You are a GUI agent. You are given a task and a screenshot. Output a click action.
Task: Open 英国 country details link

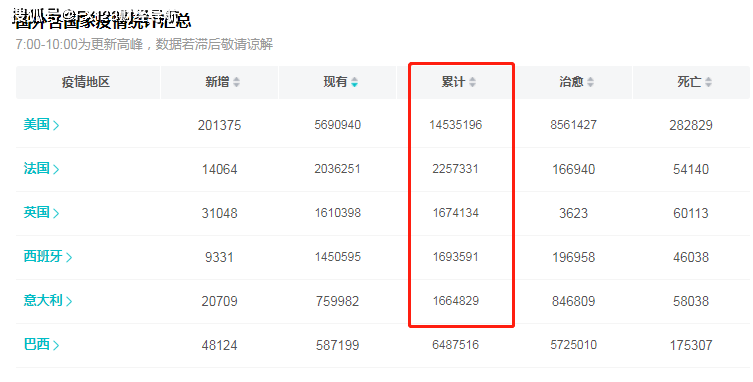point(41,213)
